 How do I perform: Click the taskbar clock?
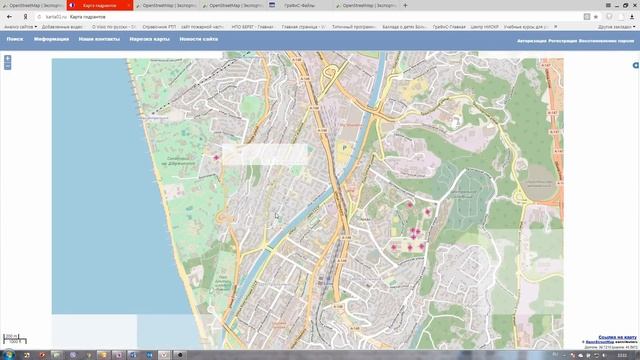tap(623, 355)
